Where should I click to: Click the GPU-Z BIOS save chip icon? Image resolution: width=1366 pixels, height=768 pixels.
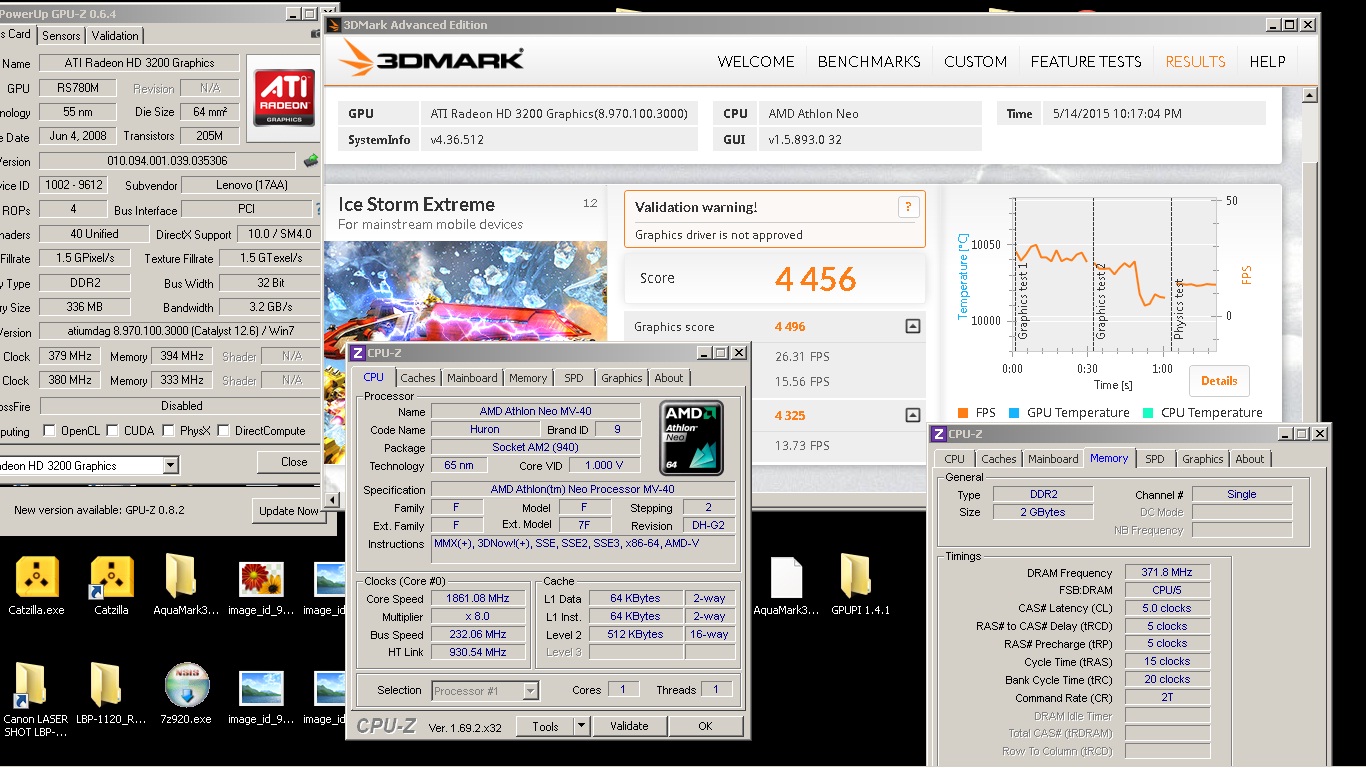click(311, 160)
